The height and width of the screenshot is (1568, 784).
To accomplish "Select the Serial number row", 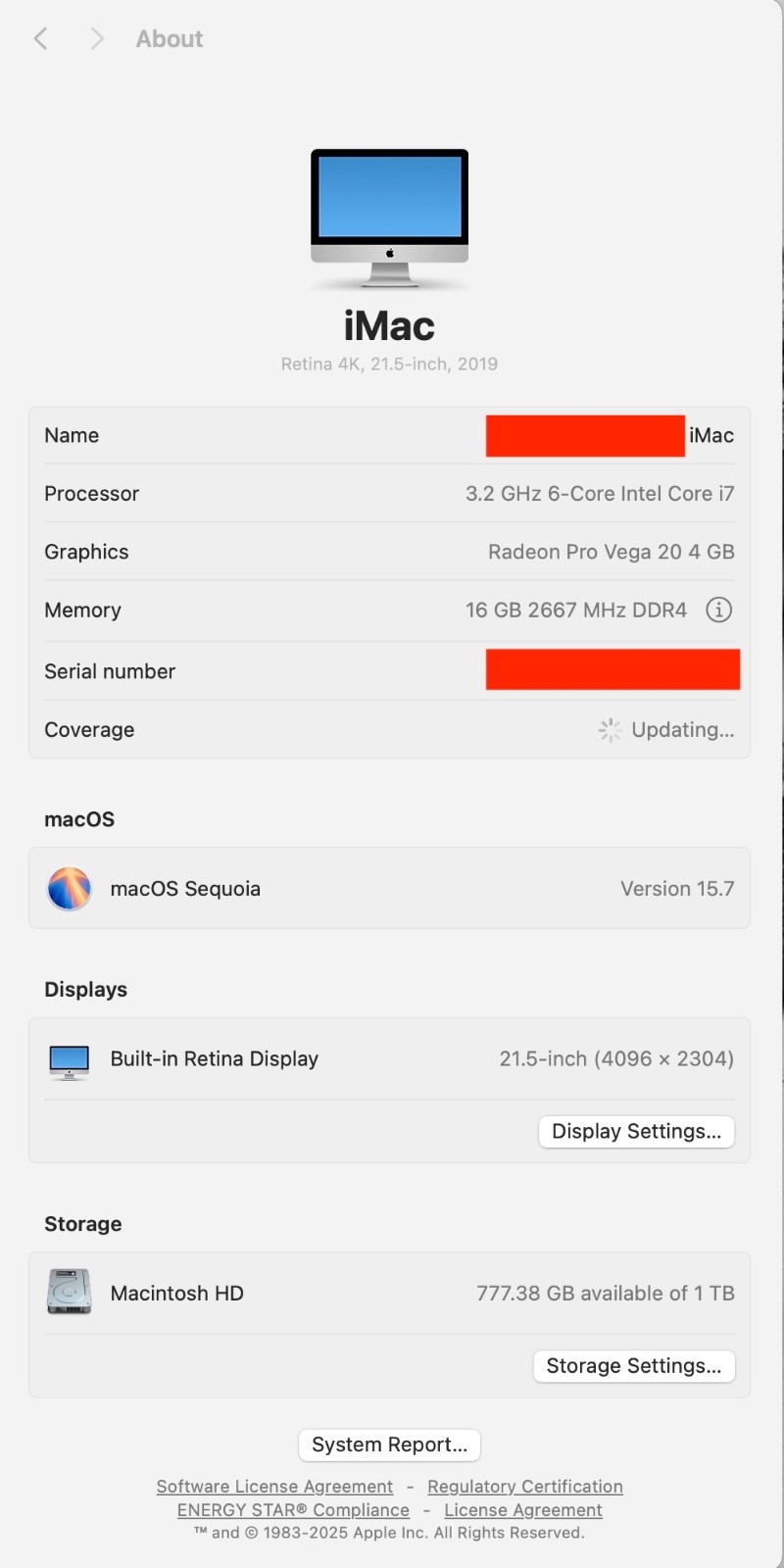I will coord(389,671).
